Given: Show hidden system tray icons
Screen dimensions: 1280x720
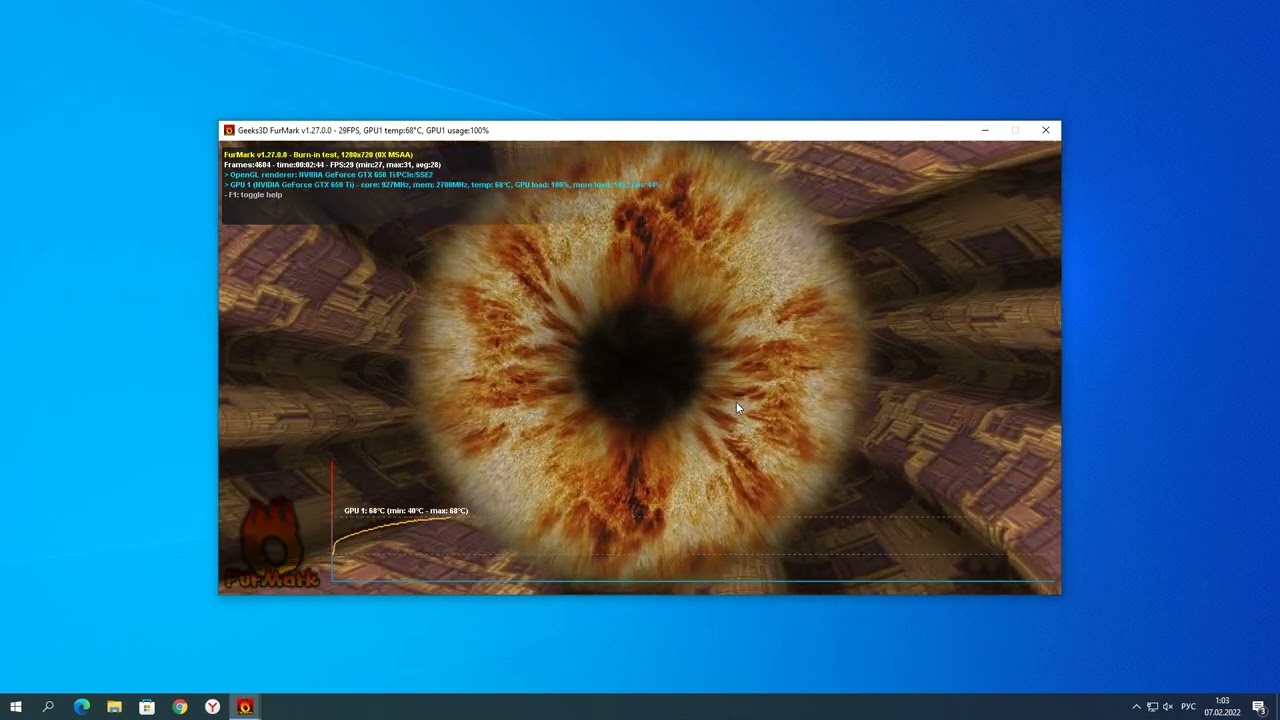Looking at the screenshot, I should [x=1136, y=707].
